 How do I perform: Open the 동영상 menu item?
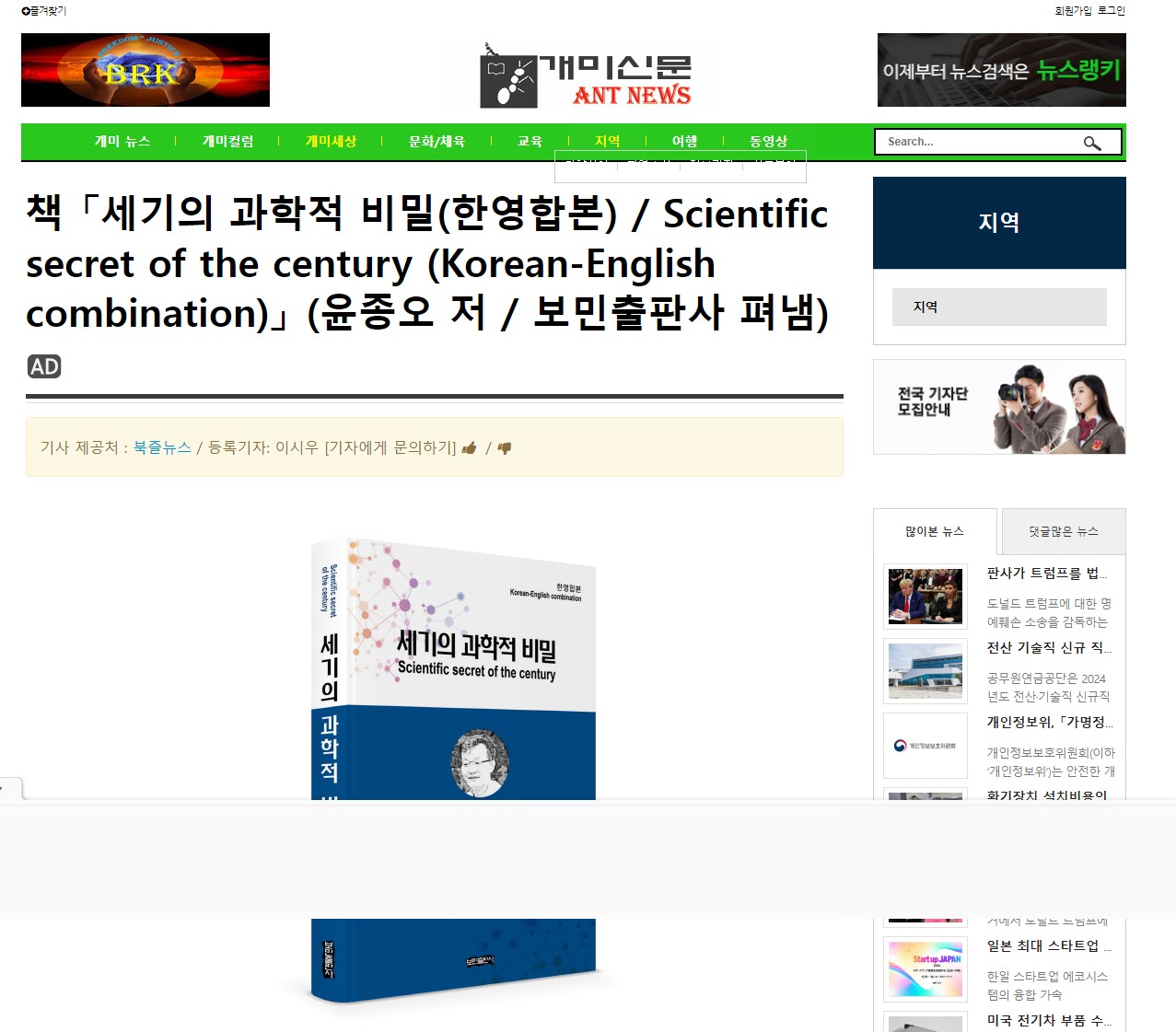coord(769,141)
